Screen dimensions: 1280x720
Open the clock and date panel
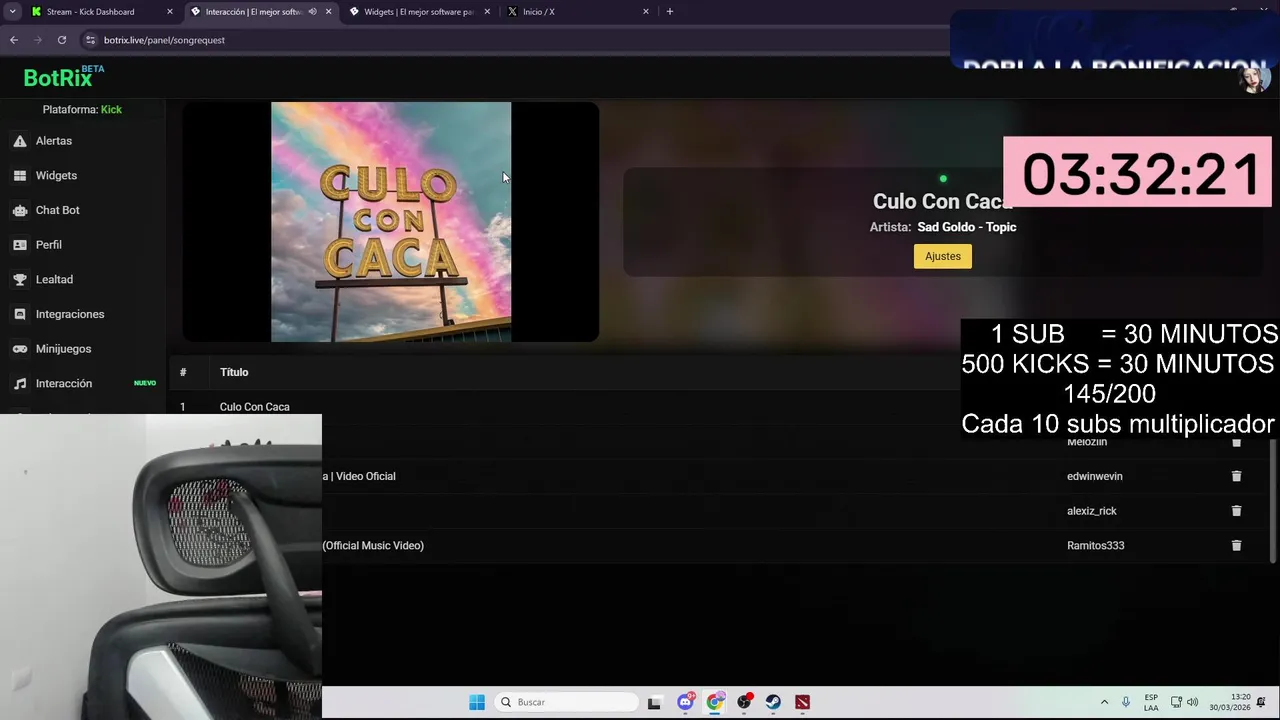click(x=1229, y=702)
